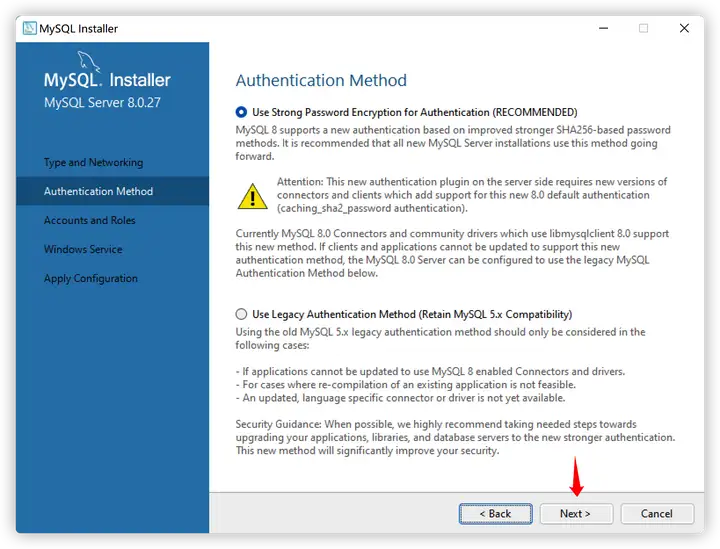
Task: Minimize the MySQL Installer window
Action: (x=603, y=28)
